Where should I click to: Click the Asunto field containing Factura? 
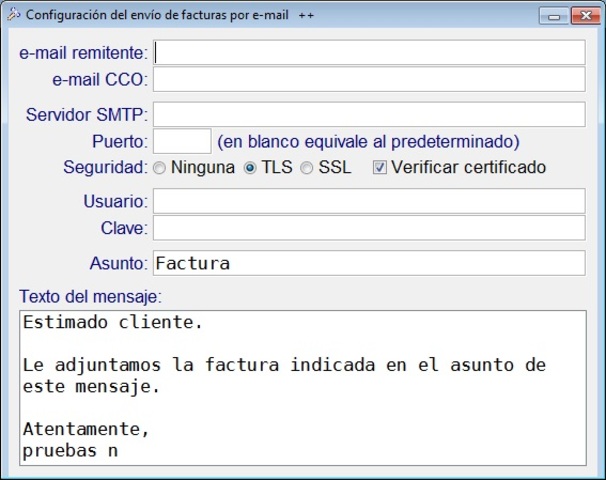(369, 263)
